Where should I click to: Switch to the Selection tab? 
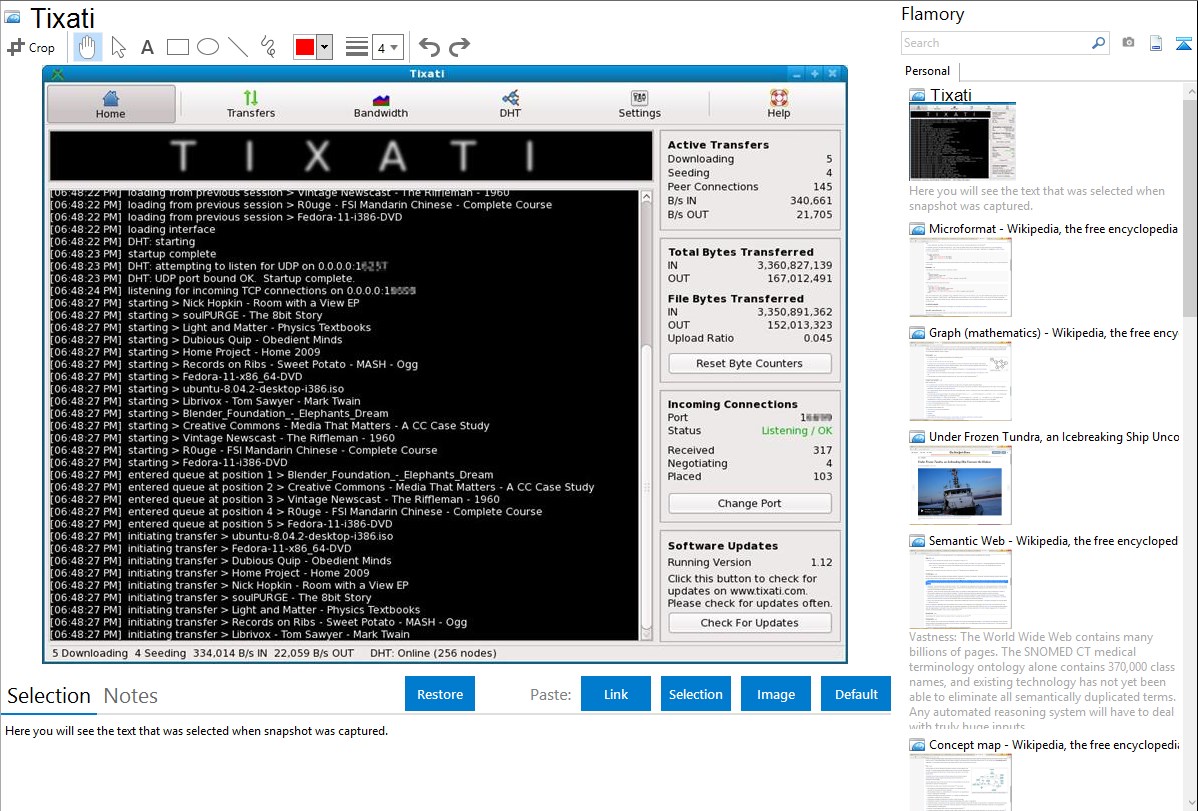point(49,696)
